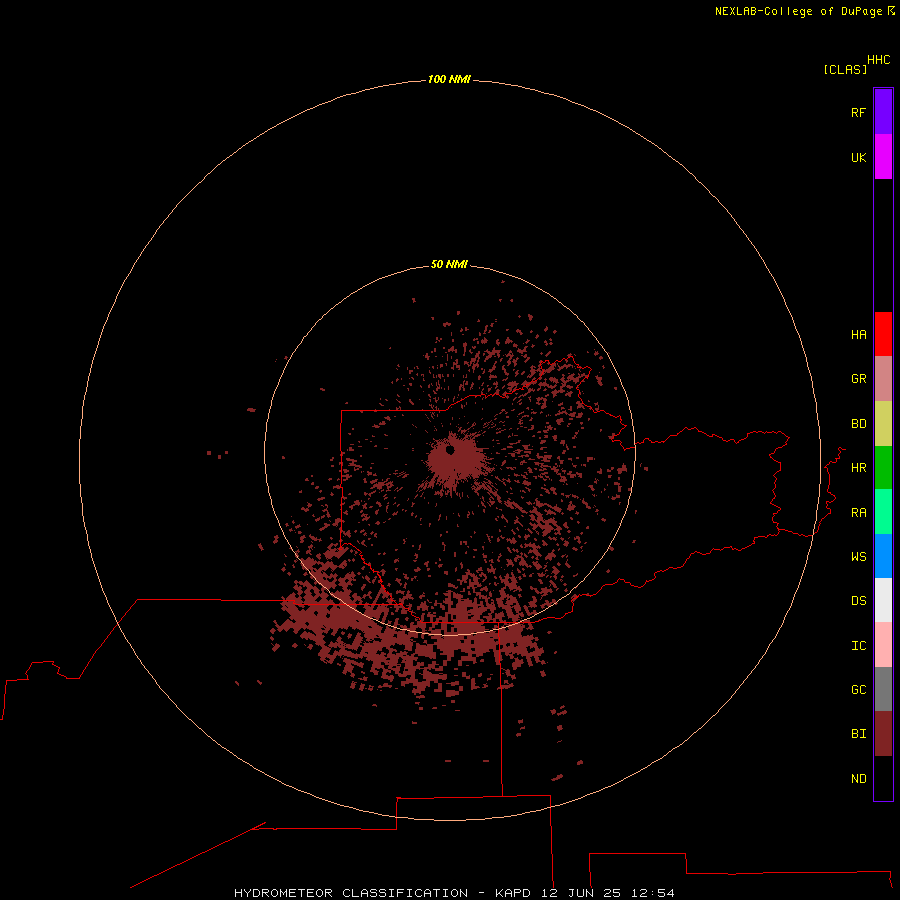
Task: Select the GR legend swatch
Action: [883, 379]
